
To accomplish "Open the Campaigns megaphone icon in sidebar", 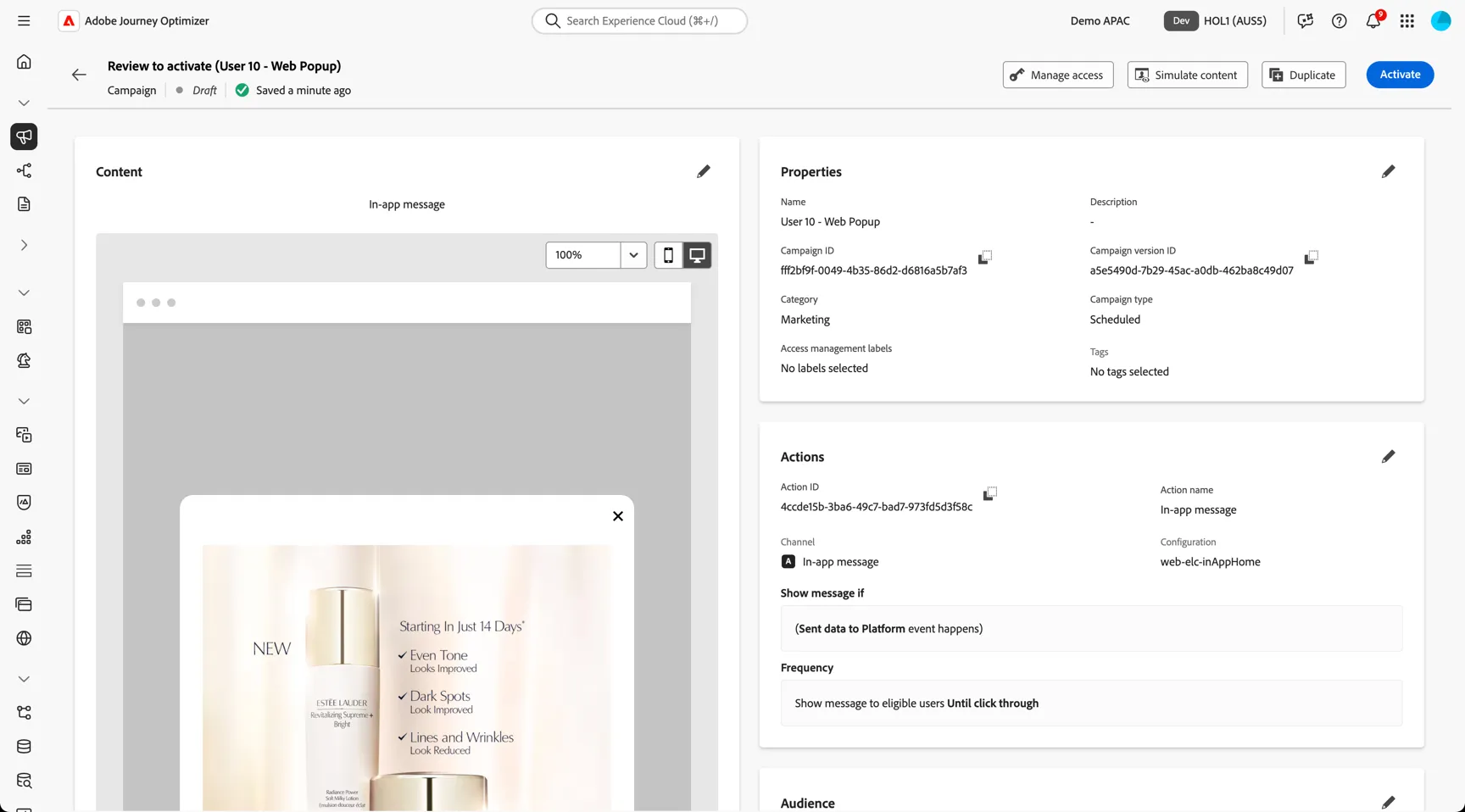I will [x=24, y=136].
